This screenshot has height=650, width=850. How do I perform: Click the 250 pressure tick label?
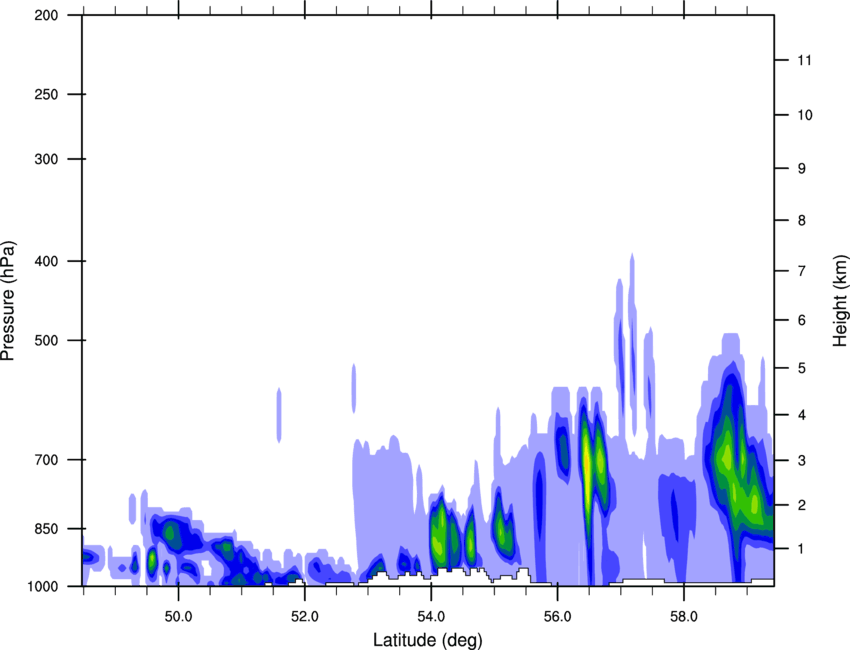point(46,94)
